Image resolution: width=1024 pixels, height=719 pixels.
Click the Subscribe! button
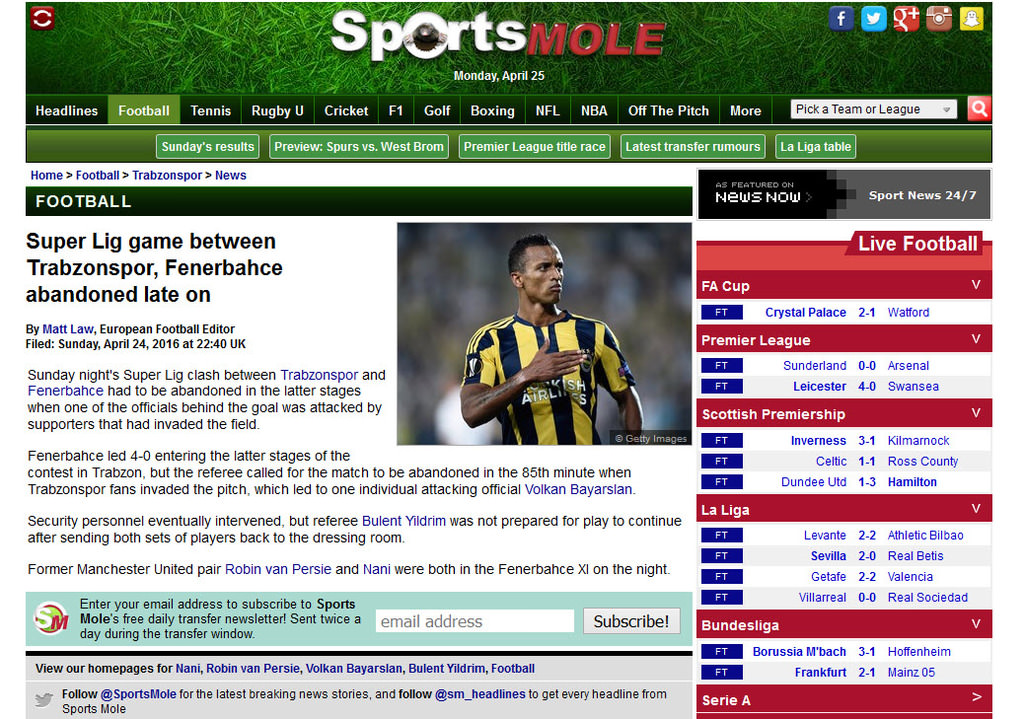pos(631,621)
